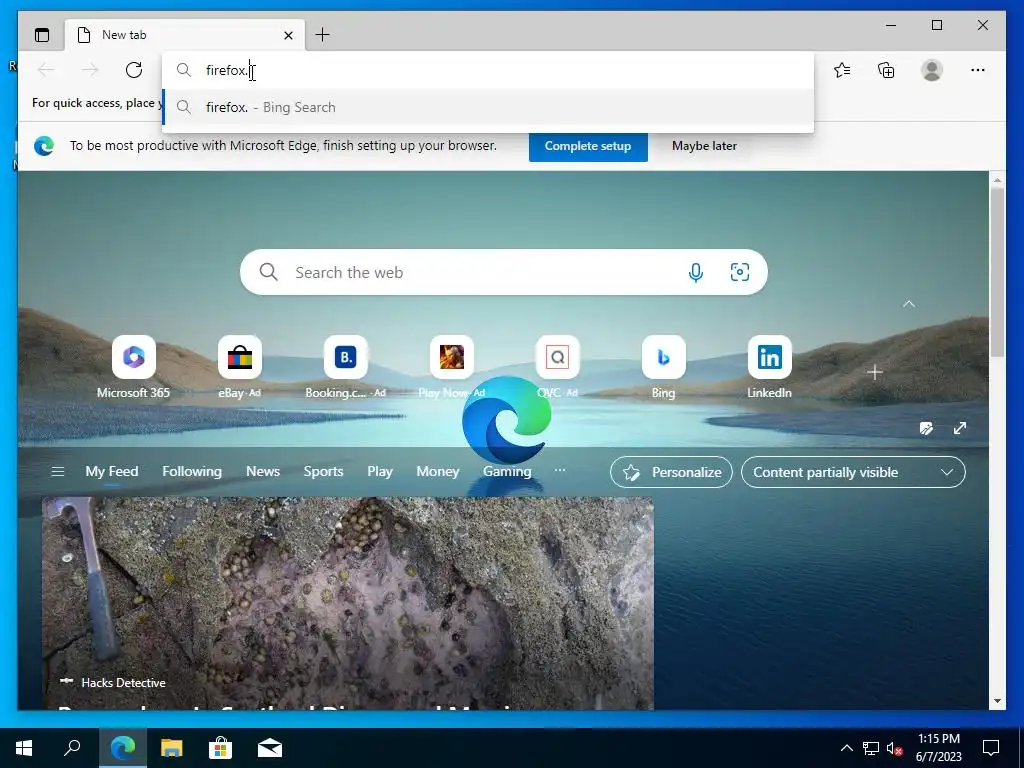Click the Personalize button
Viewport: 1024px width, 768px height.
pos(671,472)
